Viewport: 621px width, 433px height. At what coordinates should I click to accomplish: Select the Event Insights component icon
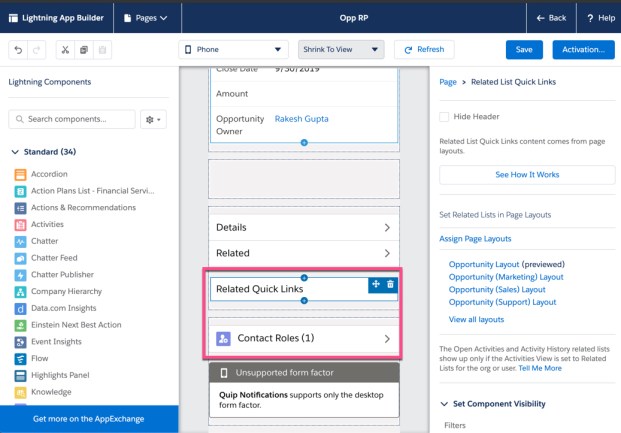coord(20,342)
